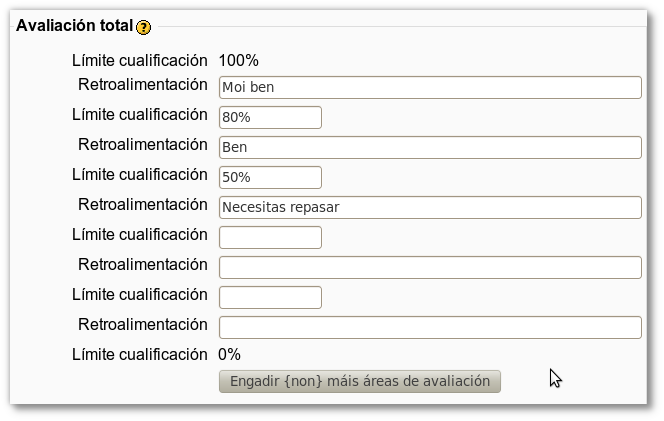Viewport: 664px width, 421px height.
Task: Click empty grade boundary field below "Necesitas repasar"
Action: [270, 237]
